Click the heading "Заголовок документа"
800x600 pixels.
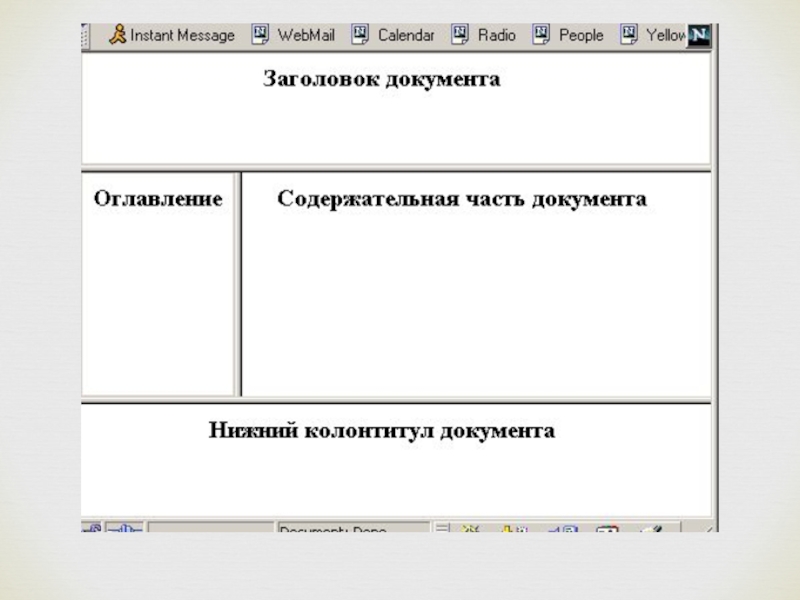point(382,79)
